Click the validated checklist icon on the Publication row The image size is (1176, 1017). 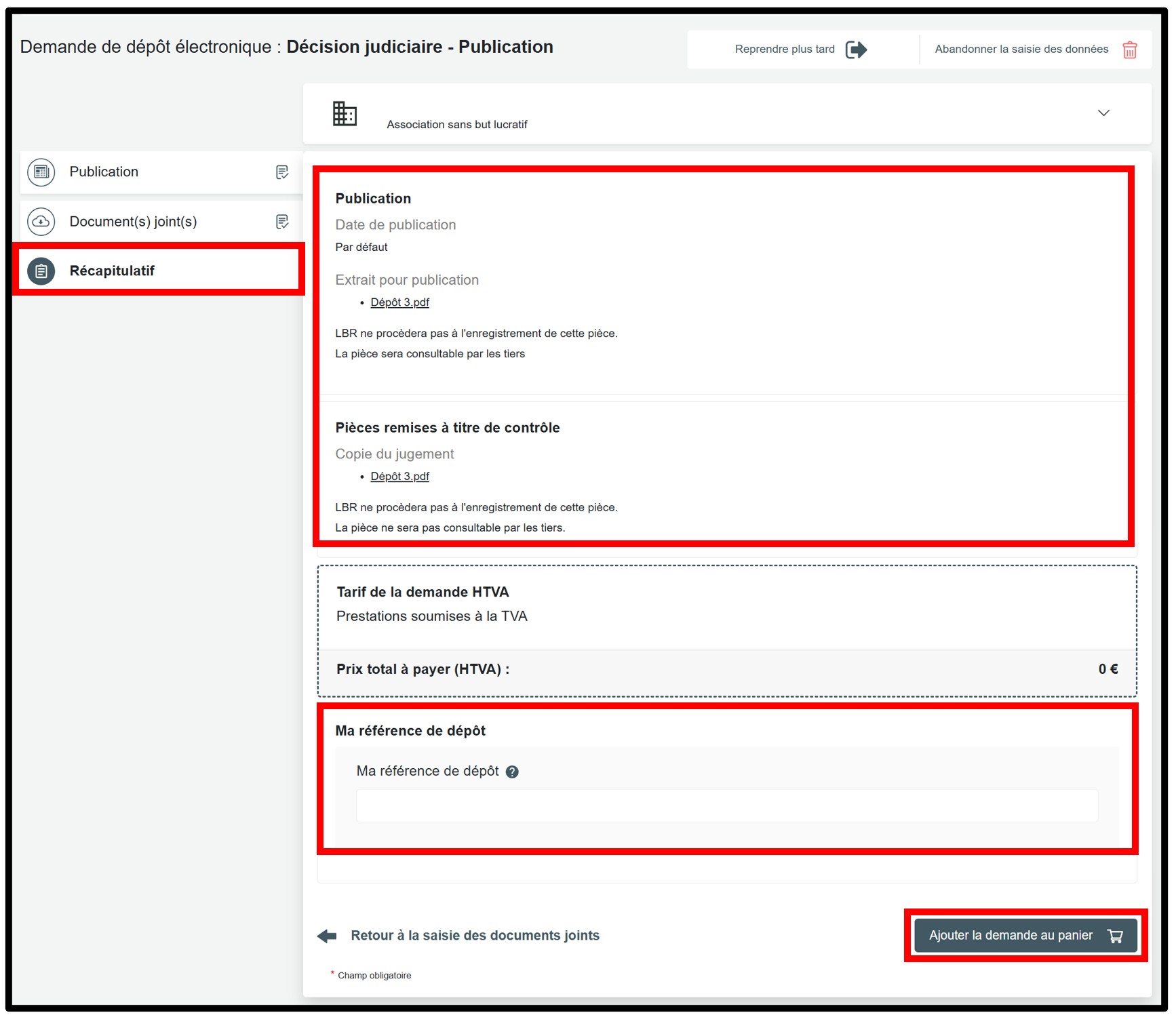tap(282, 172)
